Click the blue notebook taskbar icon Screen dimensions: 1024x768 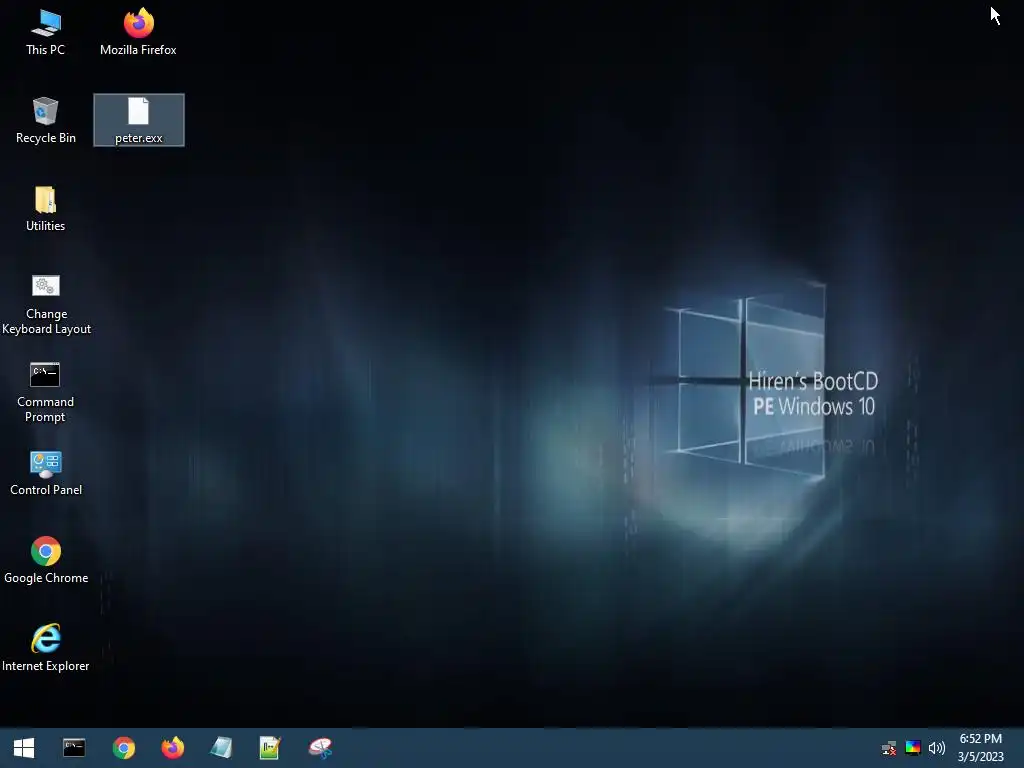point(221,748)
